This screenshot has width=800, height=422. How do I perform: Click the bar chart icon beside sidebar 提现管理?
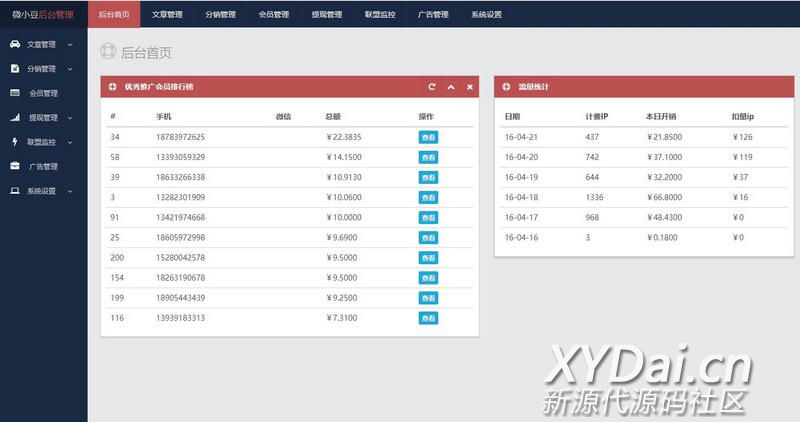15,117
